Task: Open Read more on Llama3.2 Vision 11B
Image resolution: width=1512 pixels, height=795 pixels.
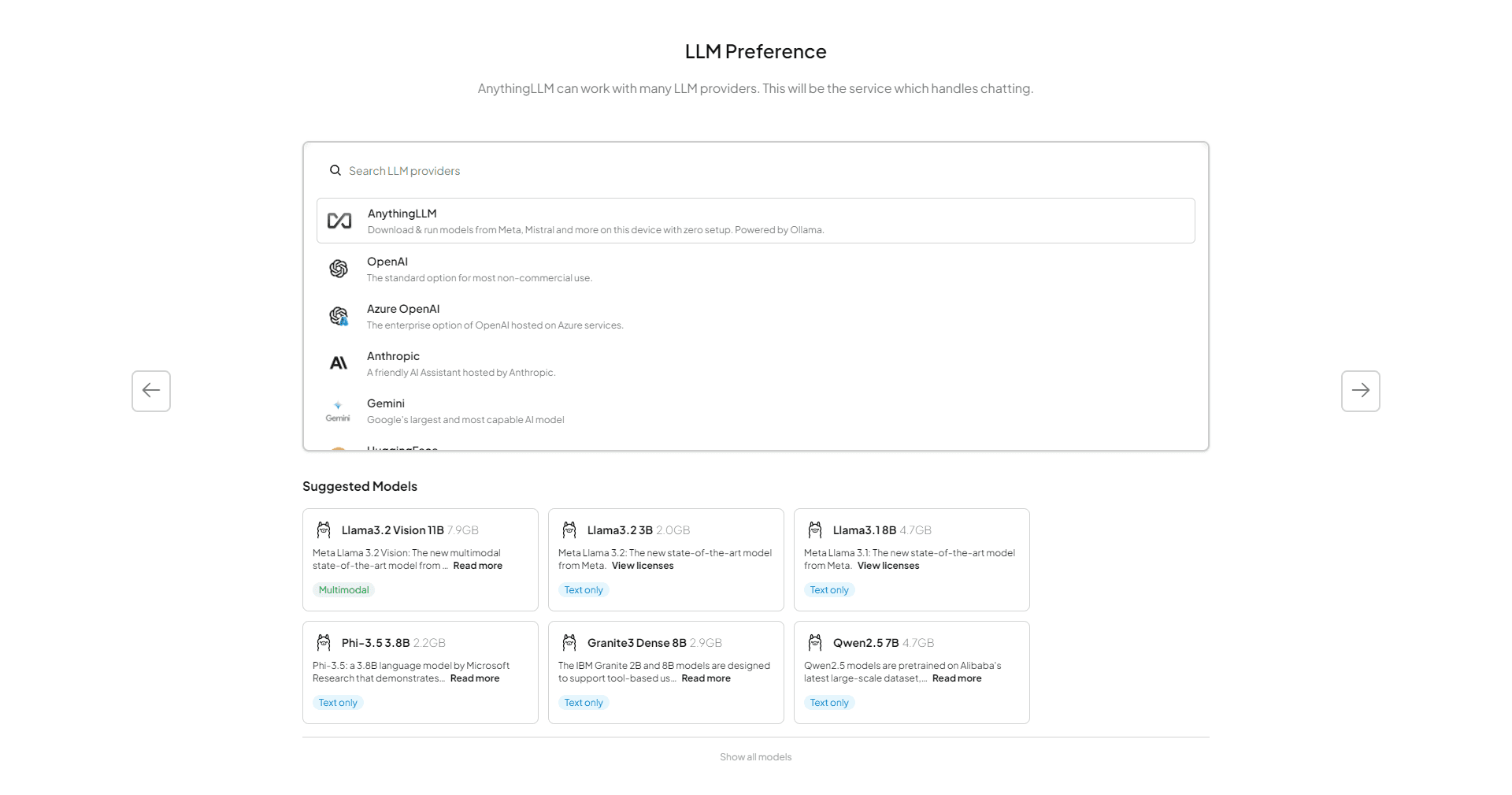Action: coord(478,566)
